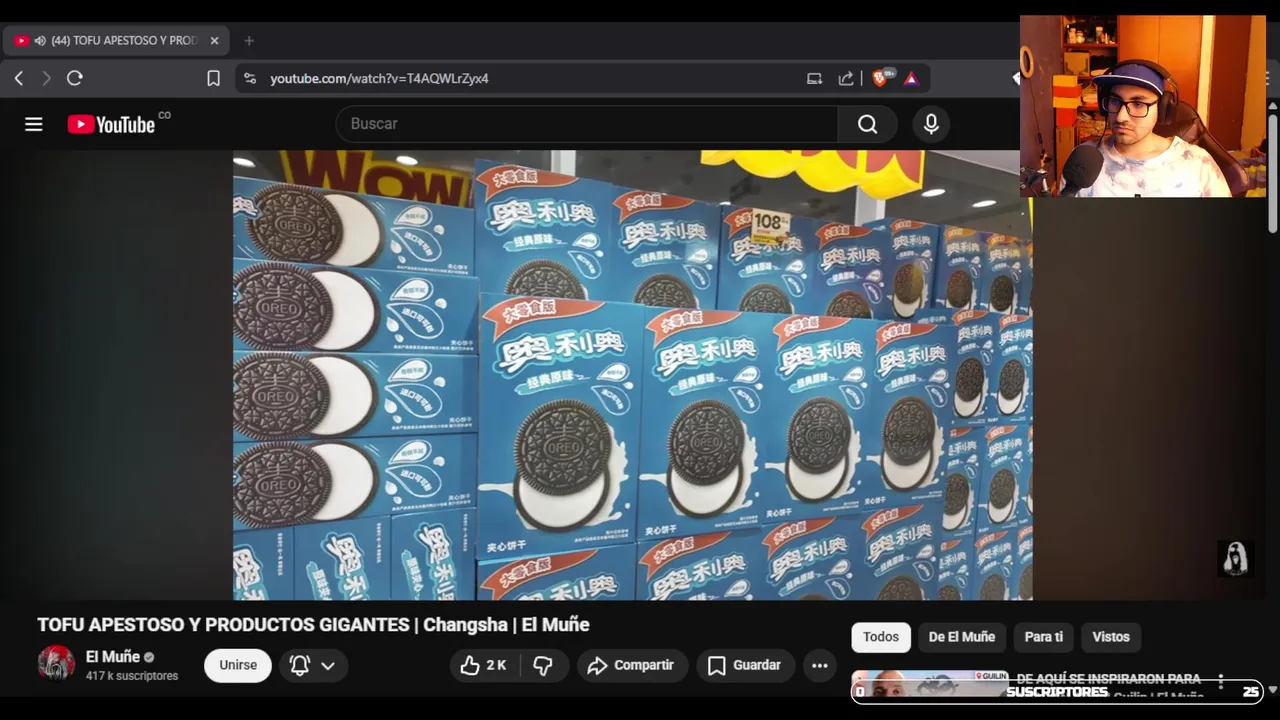Select the Vistos filter chip
Image resolution: width=1280 pixels, height=720 pixels.
[x=1111, y=637]
